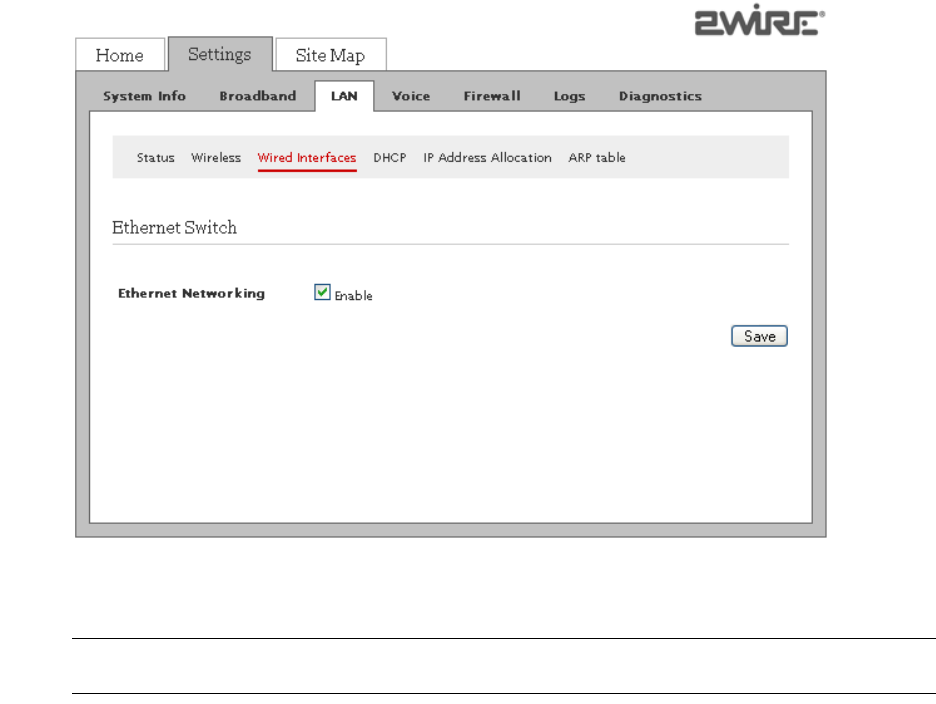Go to IP Address Allocation
This screenshot has width=936, height=704.
pos(487,158)
